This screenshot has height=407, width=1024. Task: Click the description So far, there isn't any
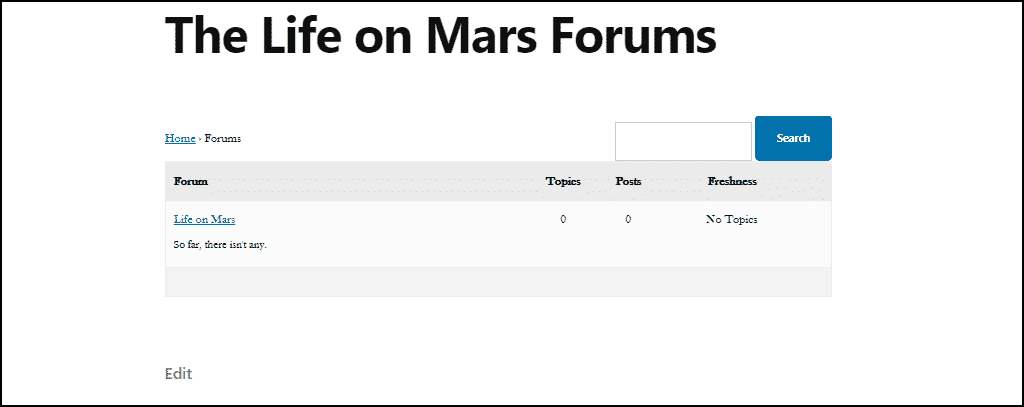pyautogui.click(x=220, y=245)
